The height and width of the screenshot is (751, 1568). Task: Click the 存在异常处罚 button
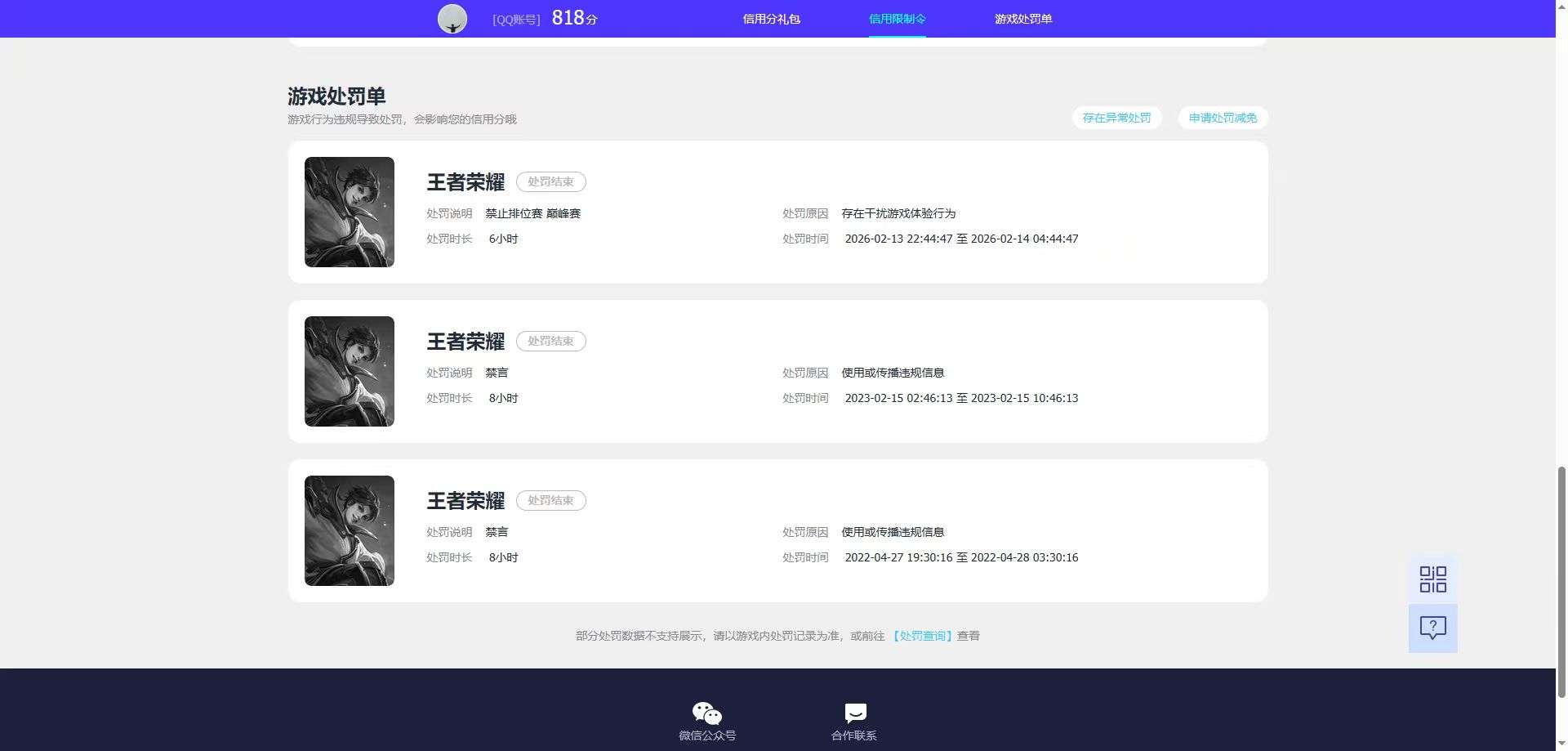point(1116,118)
